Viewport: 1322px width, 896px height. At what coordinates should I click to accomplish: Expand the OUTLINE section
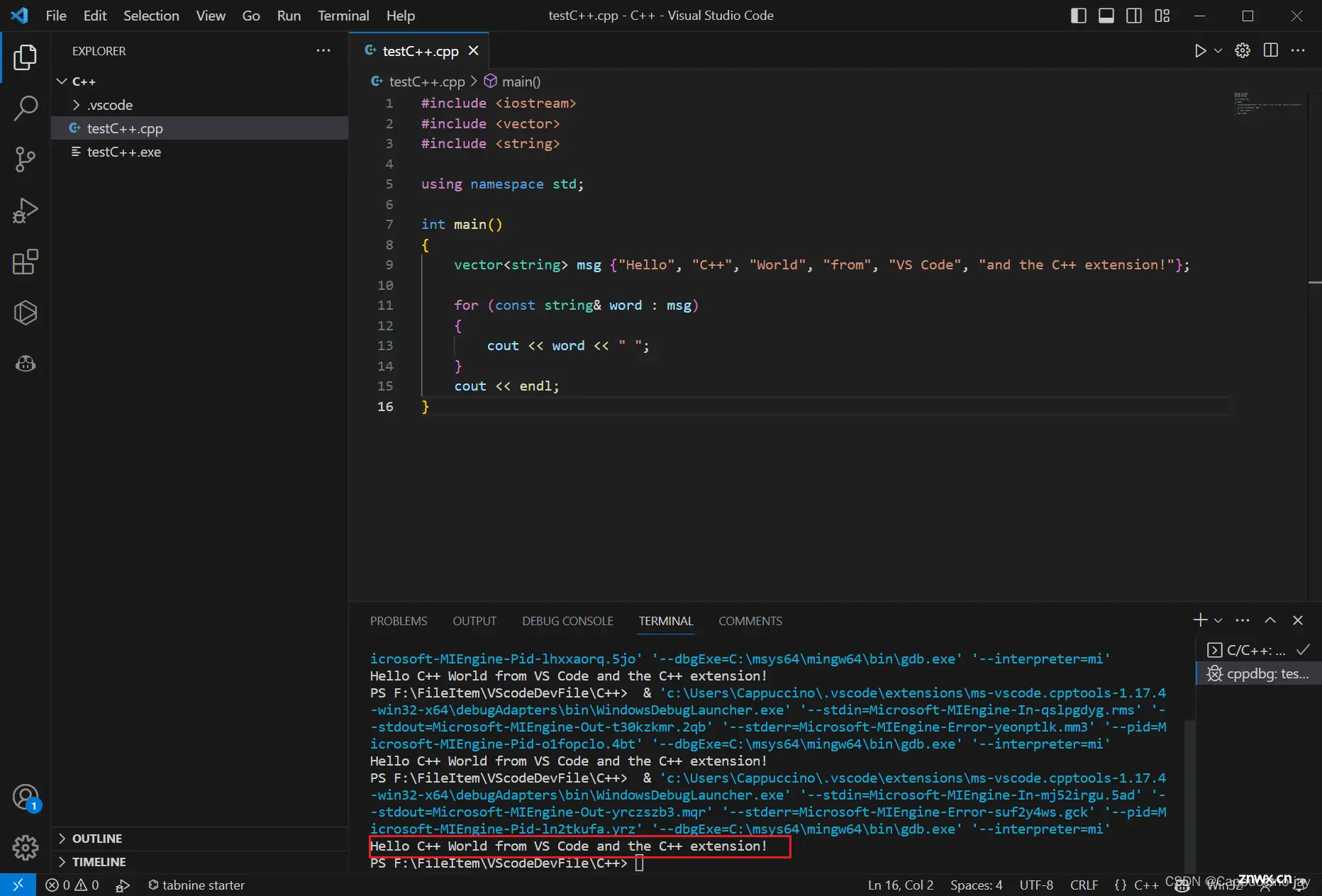pyautogui.click(x=199, y=839)
